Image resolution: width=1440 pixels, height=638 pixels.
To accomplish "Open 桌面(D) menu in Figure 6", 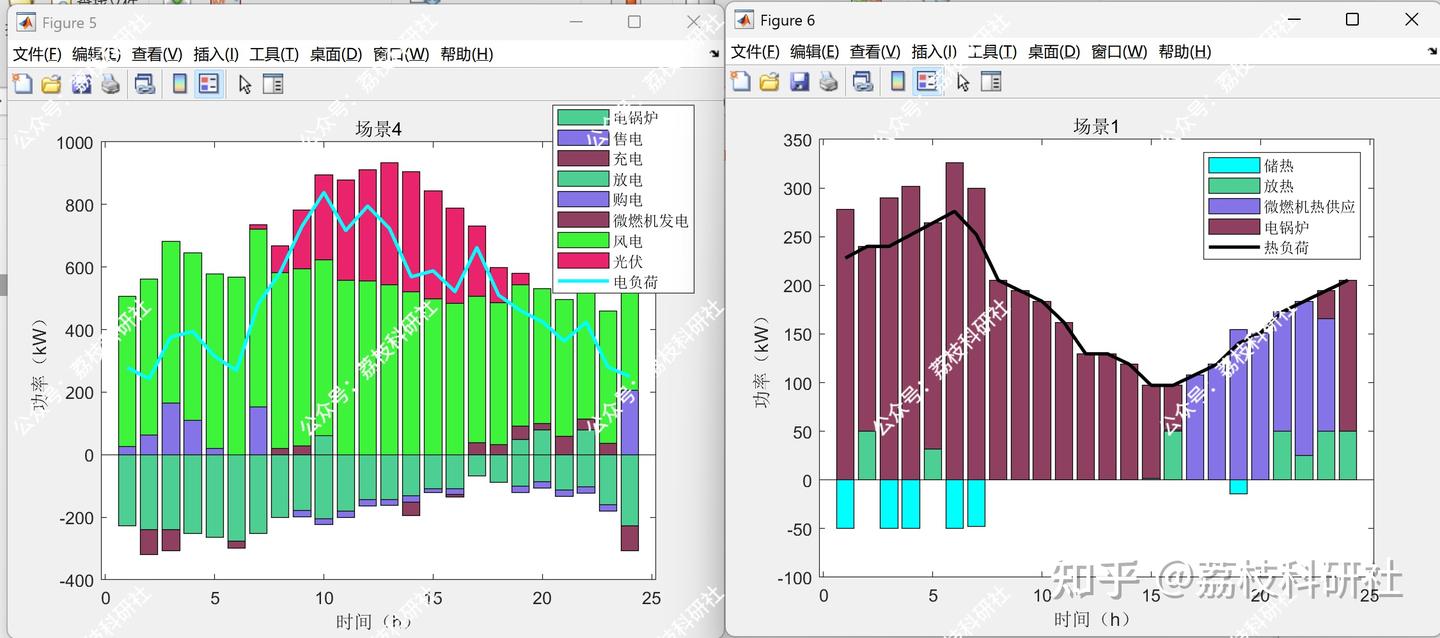I will point(1054,52).
